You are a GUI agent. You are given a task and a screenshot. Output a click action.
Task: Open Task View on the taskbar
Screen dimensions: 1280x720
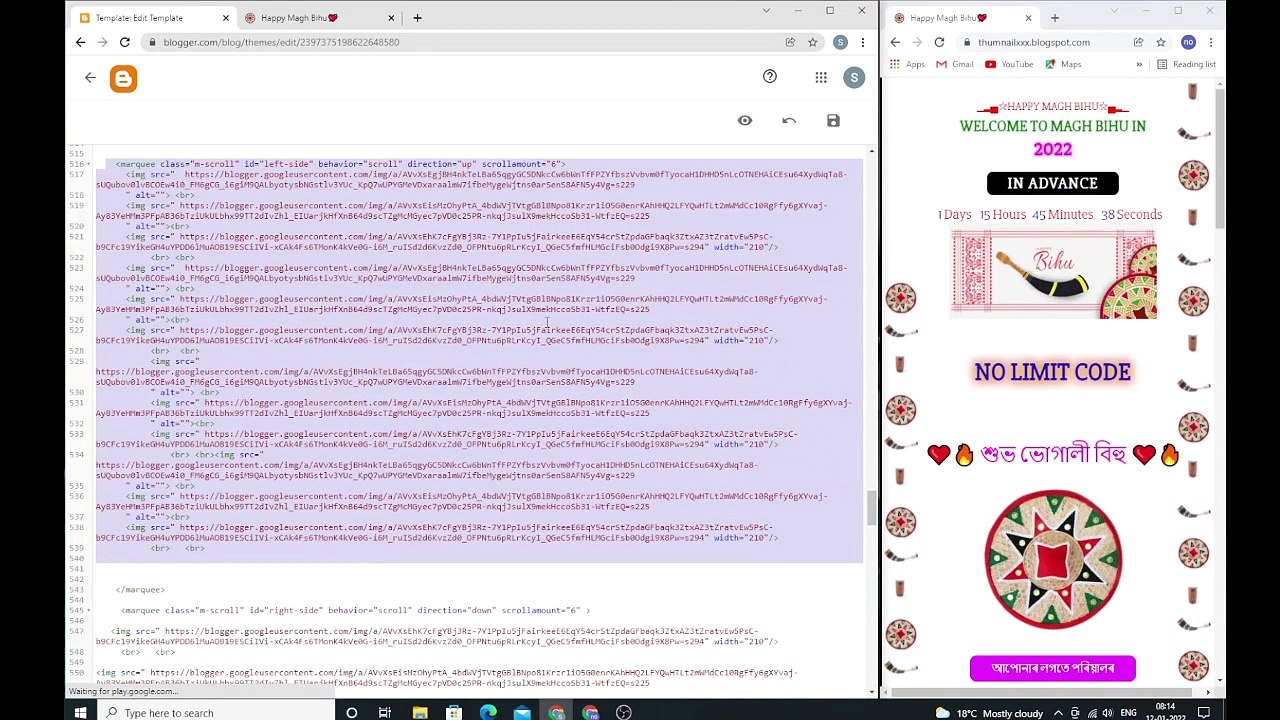click(x=385, y=712)
